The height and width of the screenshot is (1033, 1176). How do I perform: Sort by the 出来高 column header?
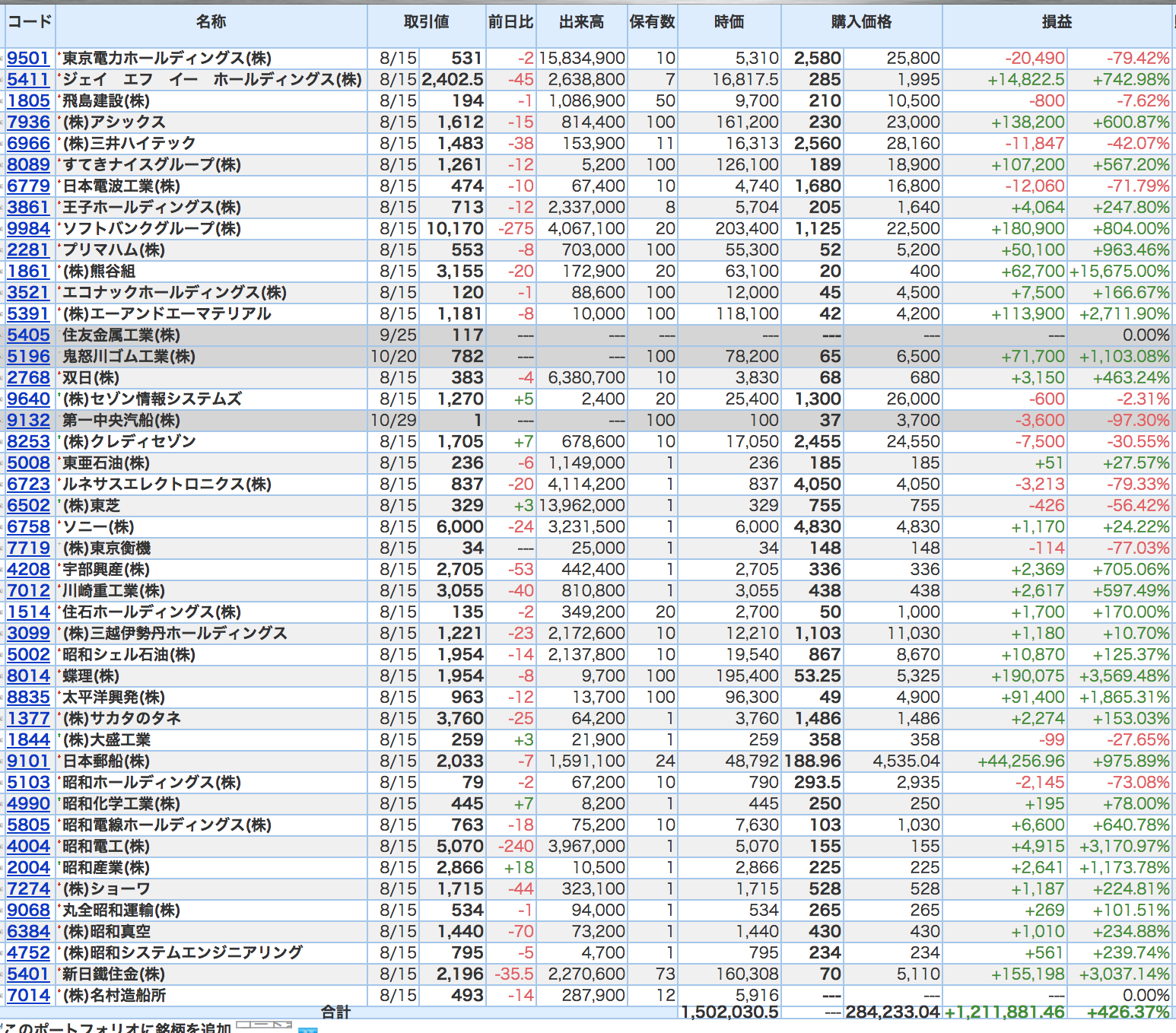tap(581, 22)
